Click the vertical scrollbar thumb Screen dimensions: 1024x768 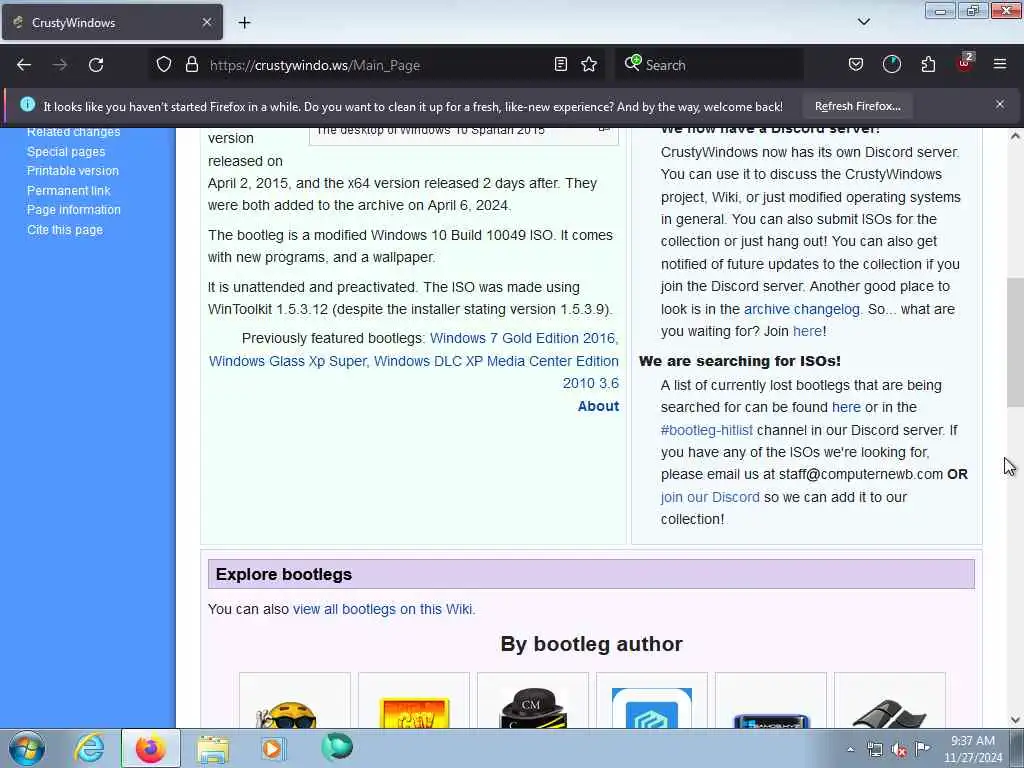(x=1015, y=343)
